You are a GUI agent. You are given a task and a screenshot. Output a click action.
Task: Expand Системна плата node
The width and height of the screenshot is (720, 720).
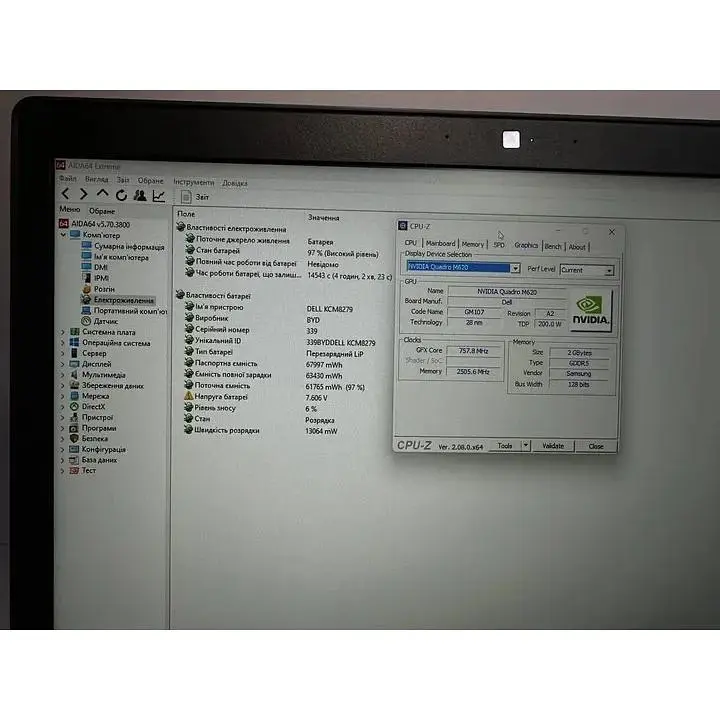pos(63,332)
